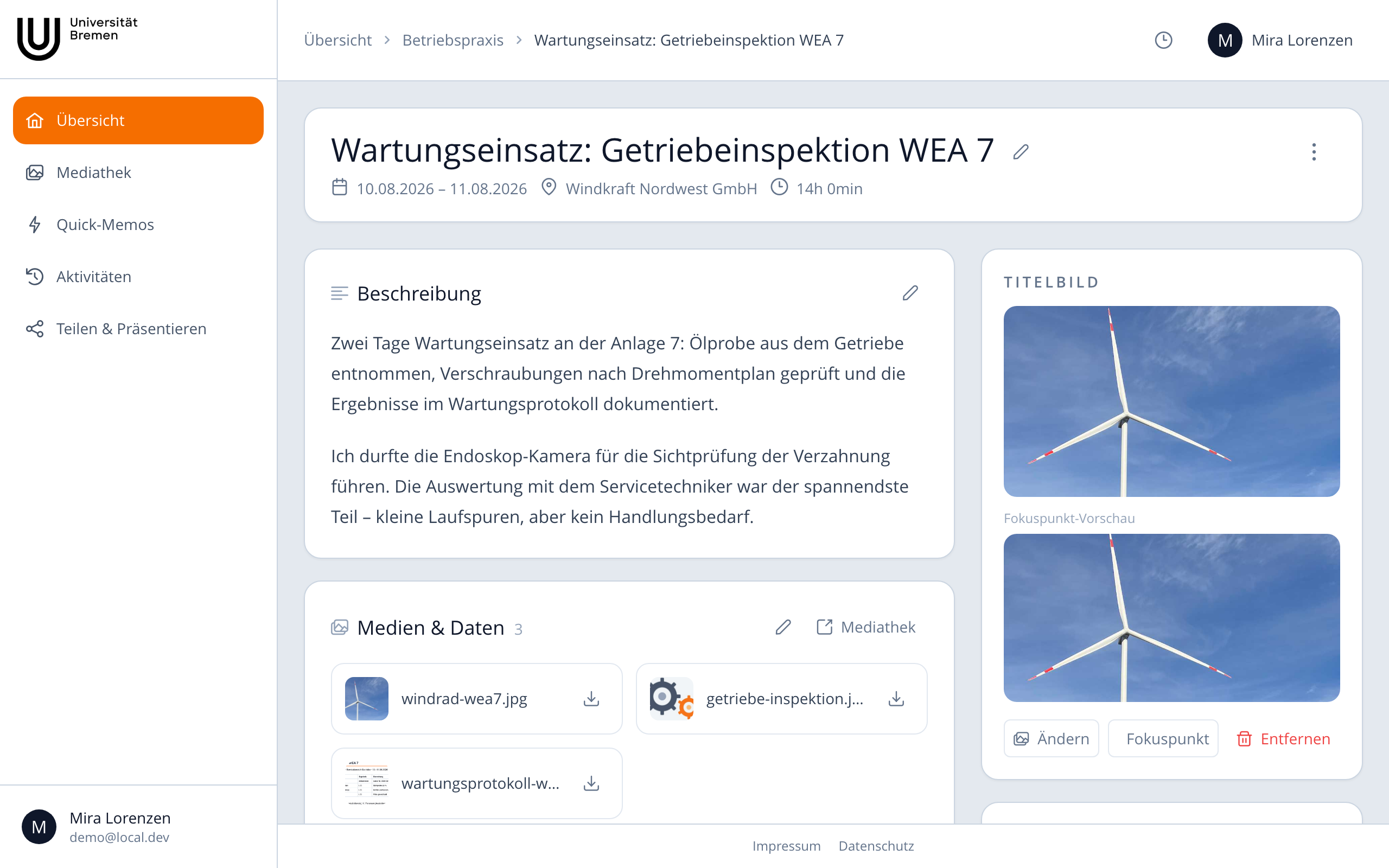Open the getriebe-inspektion gear thumbnail
The width and height of the screenshot is (1389, 868).
[672, 699]
